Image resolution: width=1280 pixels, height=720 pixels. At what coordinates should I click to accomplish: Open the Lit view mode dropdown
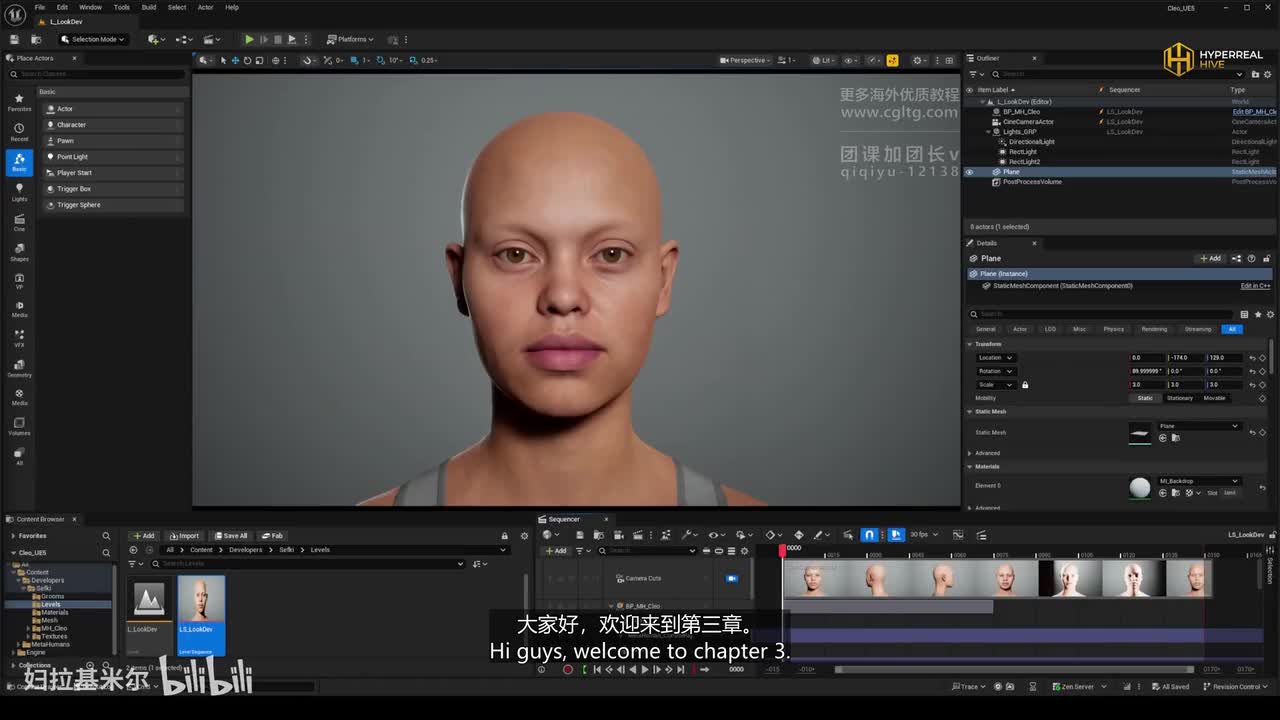823,60
